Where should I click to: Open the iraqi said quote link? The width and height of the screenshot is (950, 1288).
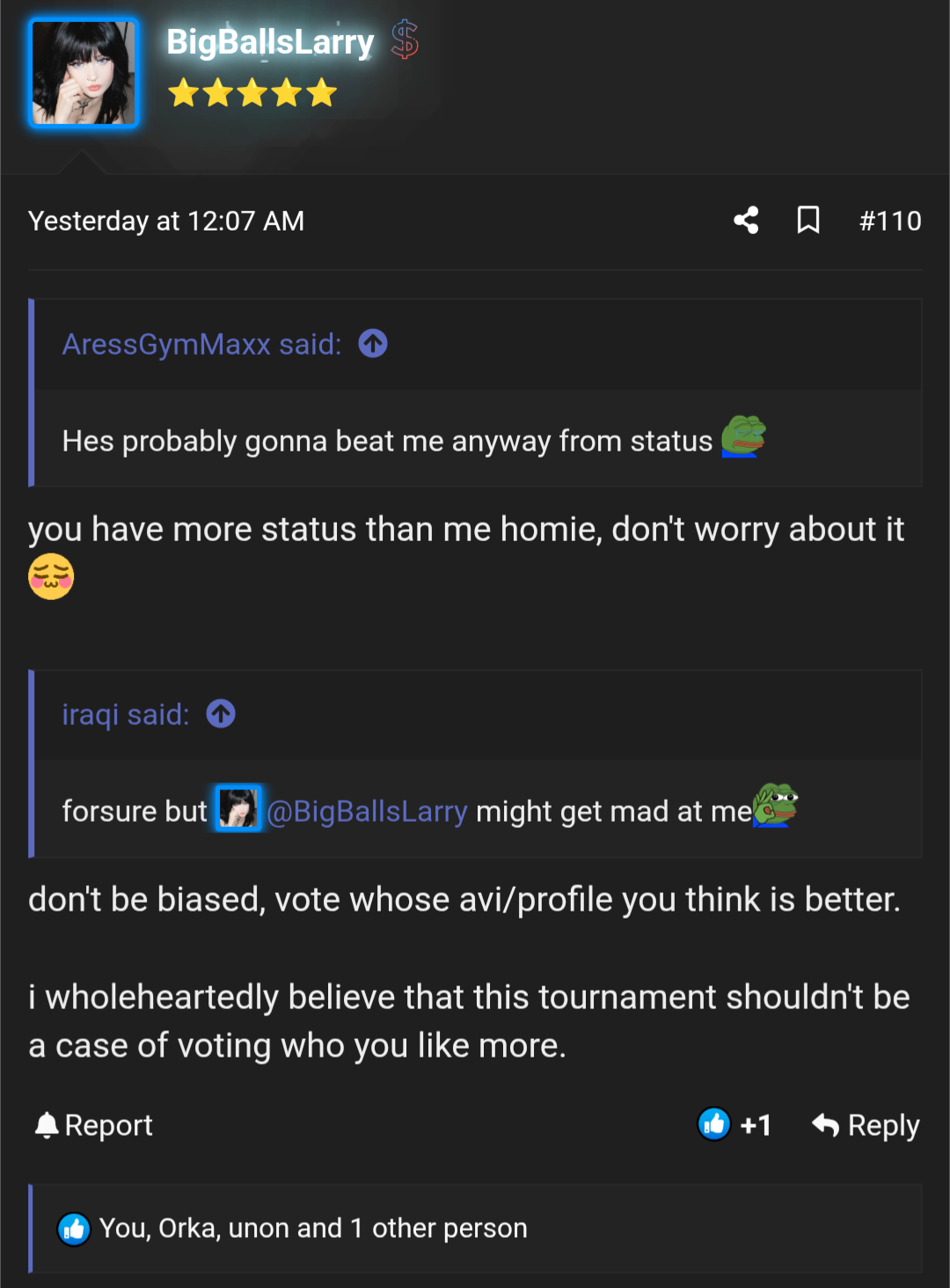coord(126,714)
